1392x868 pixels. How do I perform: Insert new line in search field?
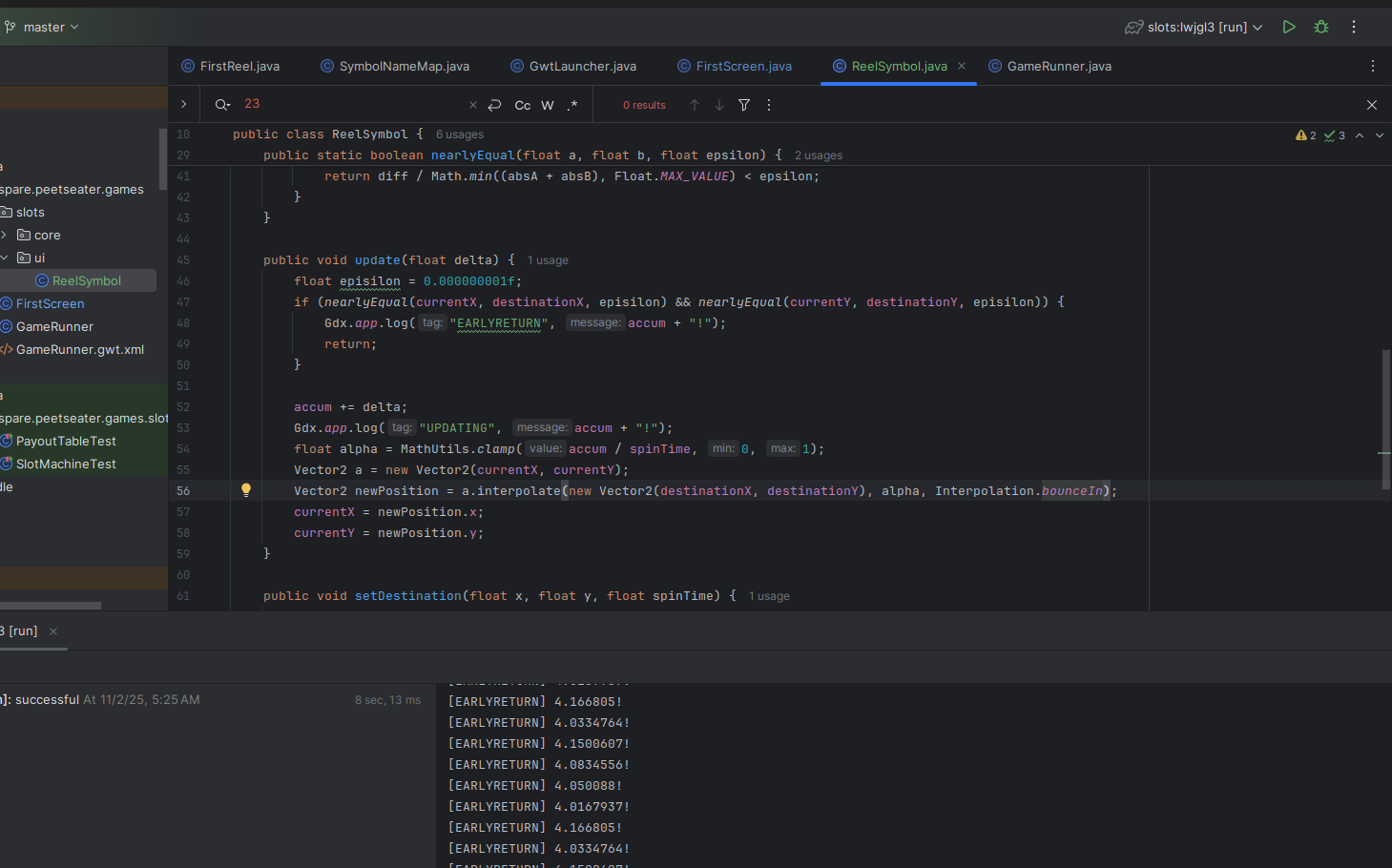(x=494, y=105)
